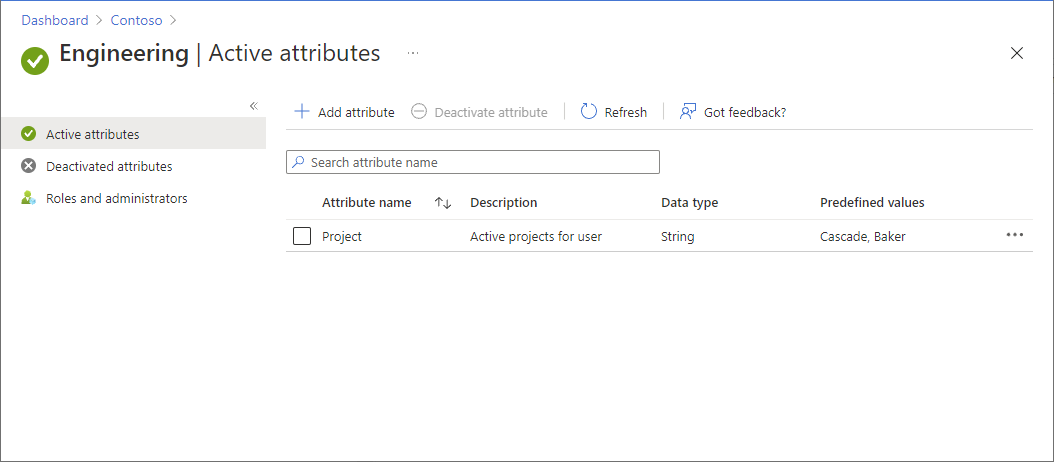Screen dimensions: 1054x462
Task: Open the ellipsis menu for Project row
Action: pyautogui.click(x=1015, y=235)
